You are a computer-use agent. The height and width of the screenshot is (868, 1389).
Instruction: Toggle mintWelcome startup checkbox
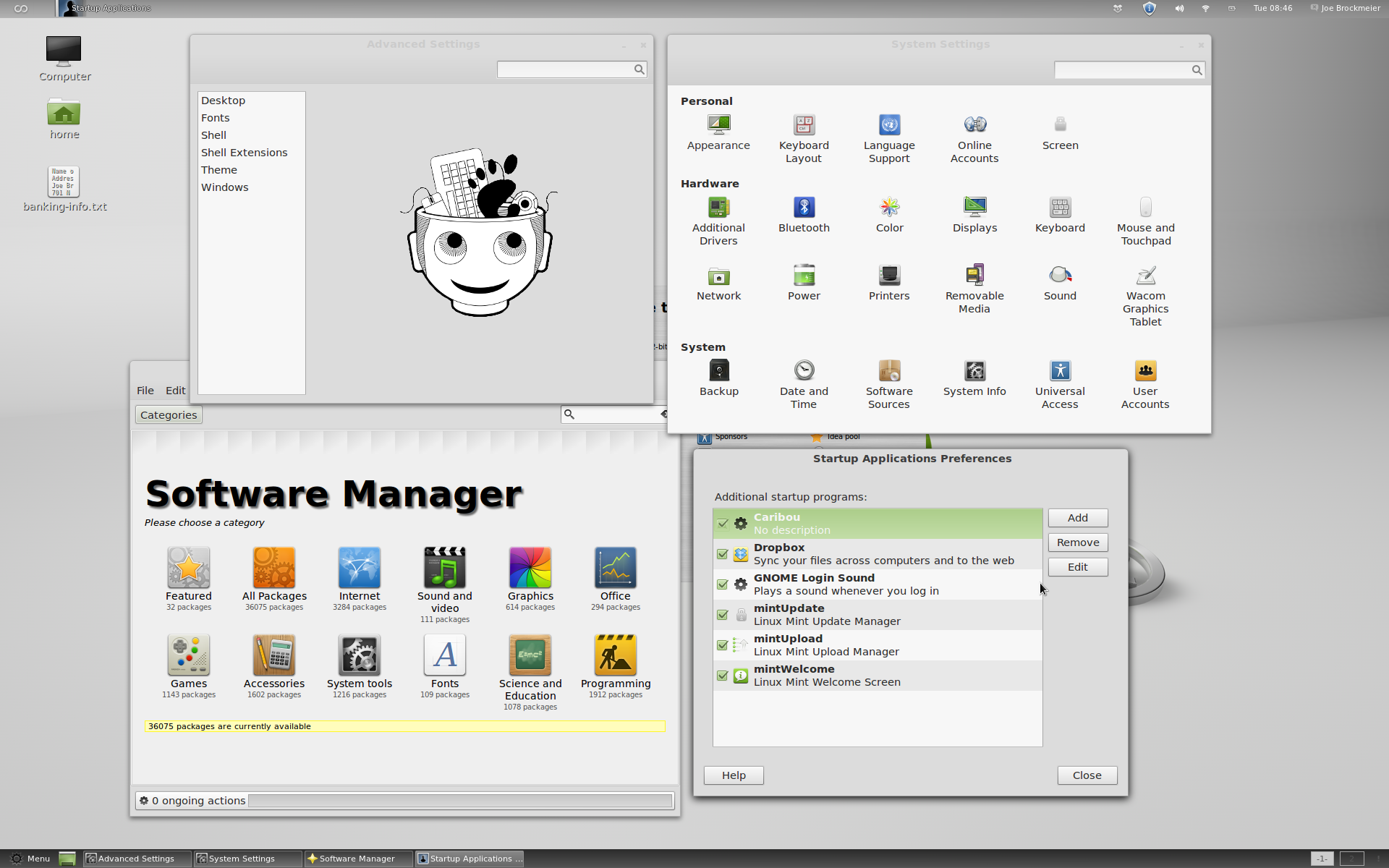pos(722,676)
